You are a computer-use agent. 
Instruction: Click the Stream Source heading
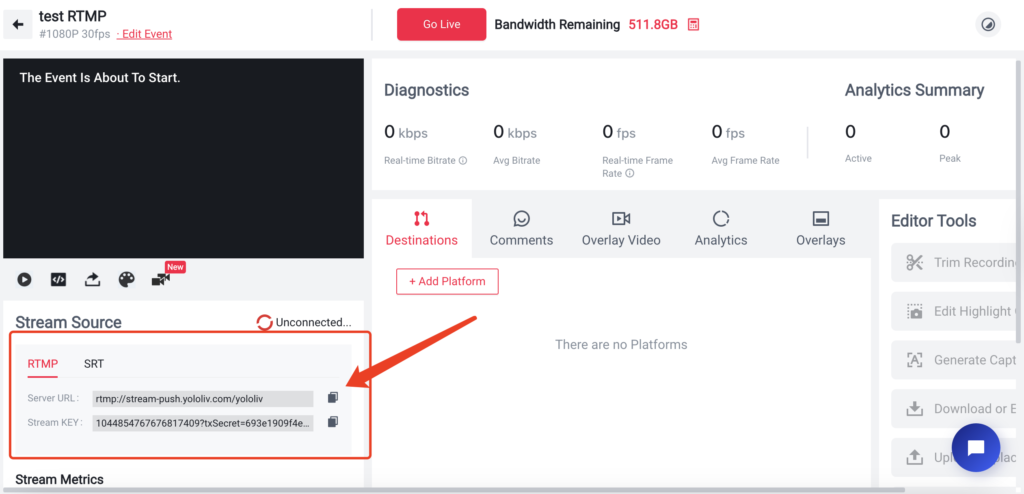[69, 323]
